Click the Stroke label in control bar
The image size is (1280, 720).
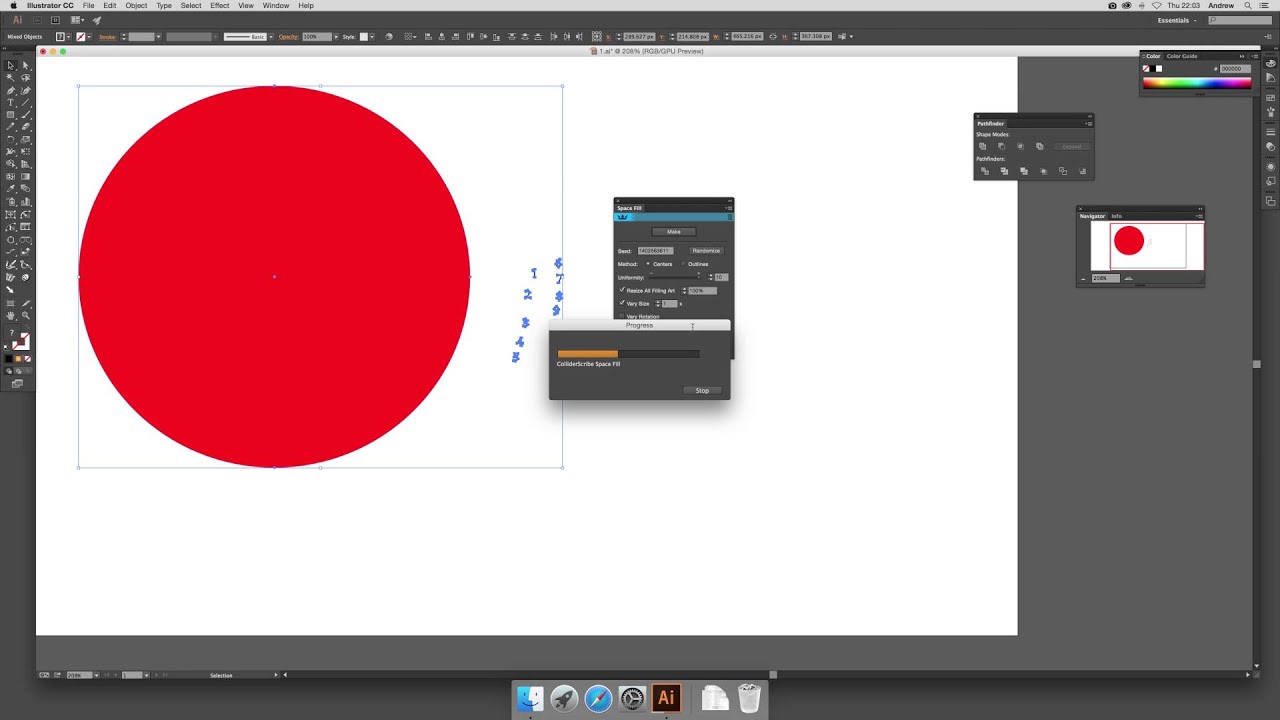108,37
